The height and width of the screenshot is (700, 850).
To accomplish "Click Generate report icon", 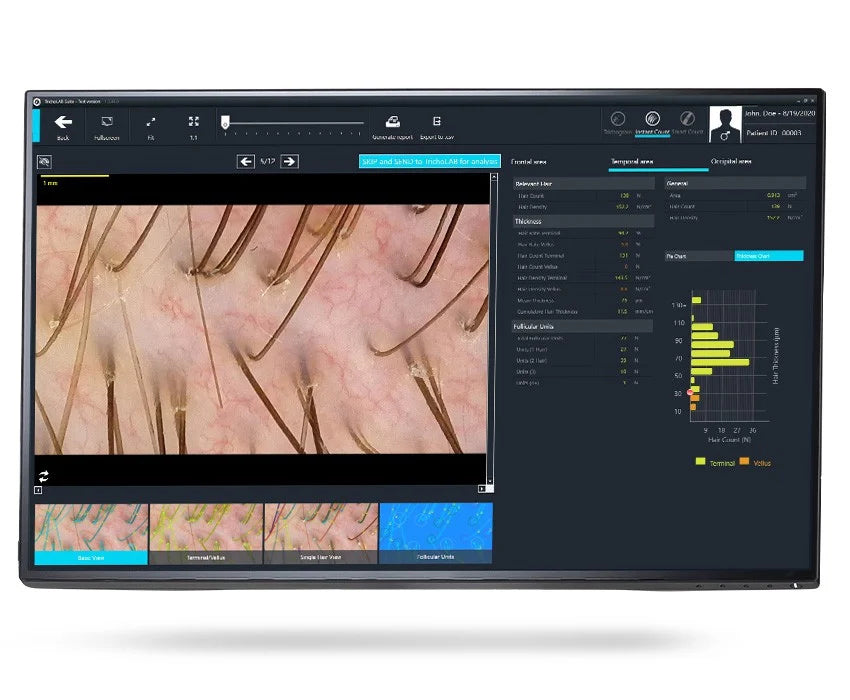I will 392,122.
